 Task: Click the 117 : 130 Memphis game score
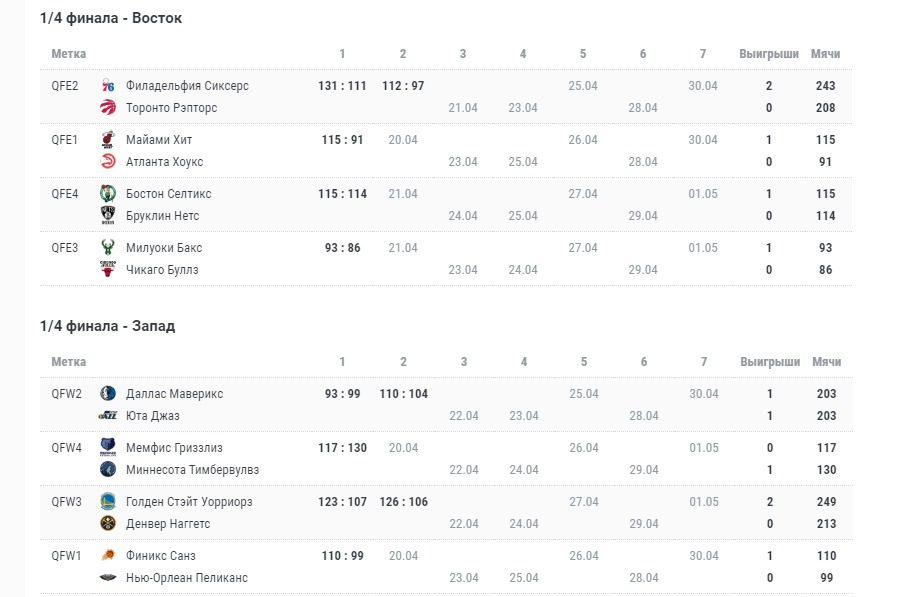click(342, 448)
